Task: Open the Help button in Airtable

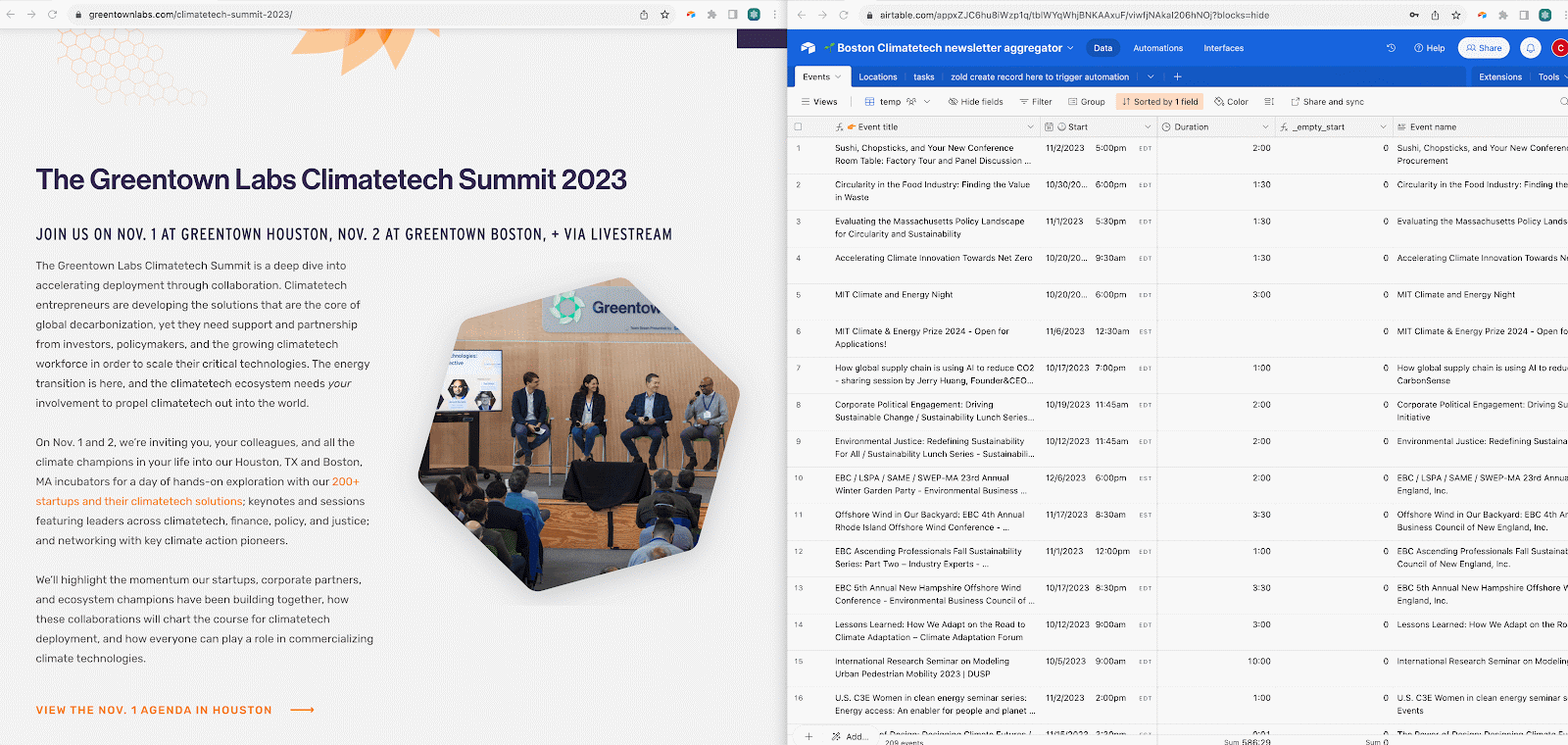Action: click(1429, 48)
